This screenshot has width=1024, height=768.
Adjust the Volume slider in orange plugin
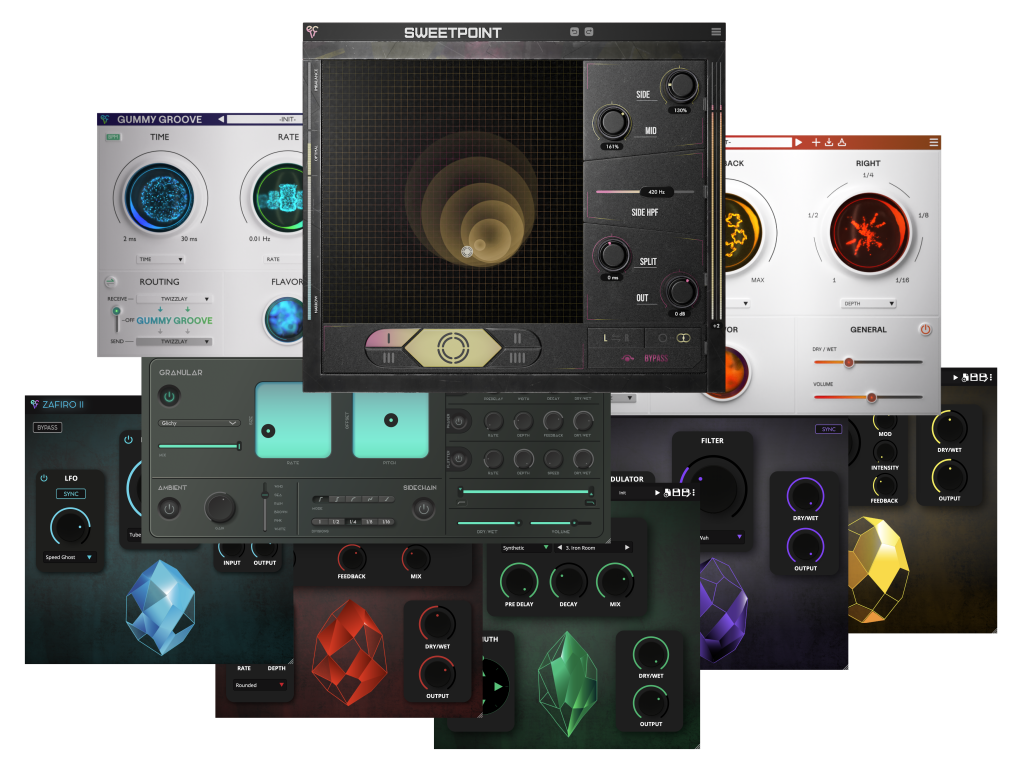[x=868, y=397]
